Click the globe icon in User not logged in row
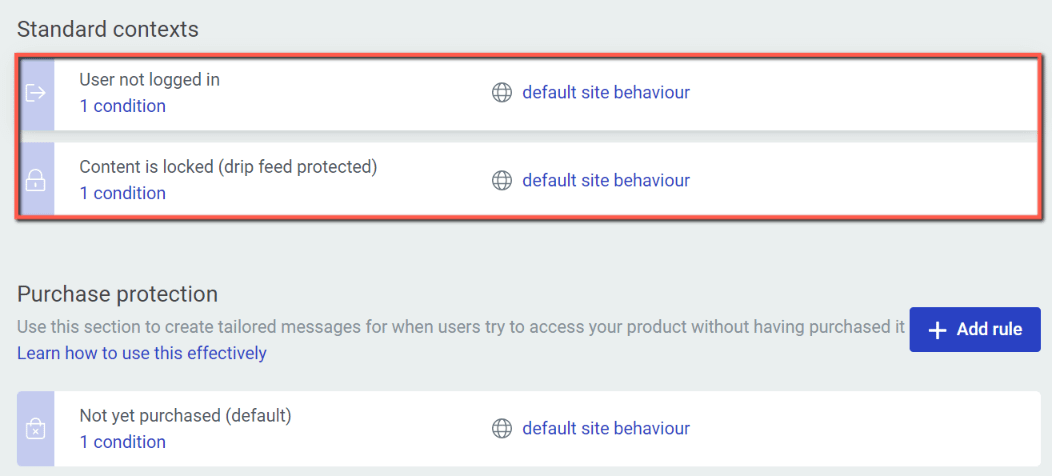The height and width of the screenshot is (476, 1052). pyautogui.click(x=502, y=93)
